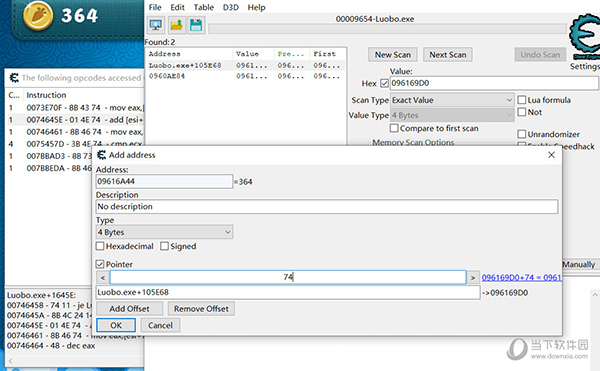
Task: Open the Edit menu
Action: click(177, 7)
